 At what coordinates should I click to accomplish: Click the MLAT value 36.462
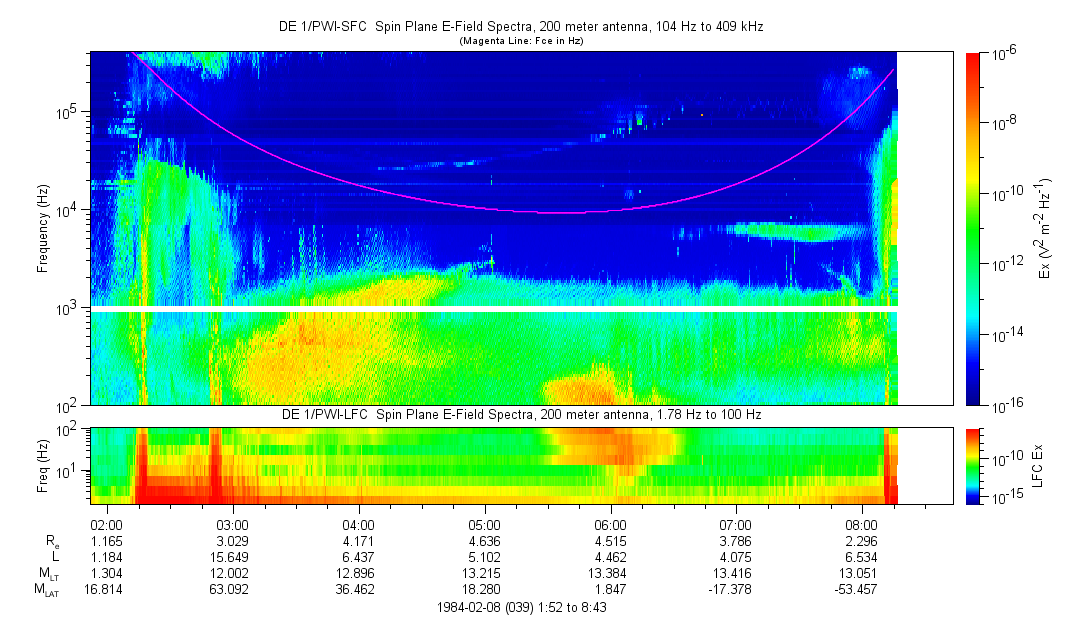(355, 589)
